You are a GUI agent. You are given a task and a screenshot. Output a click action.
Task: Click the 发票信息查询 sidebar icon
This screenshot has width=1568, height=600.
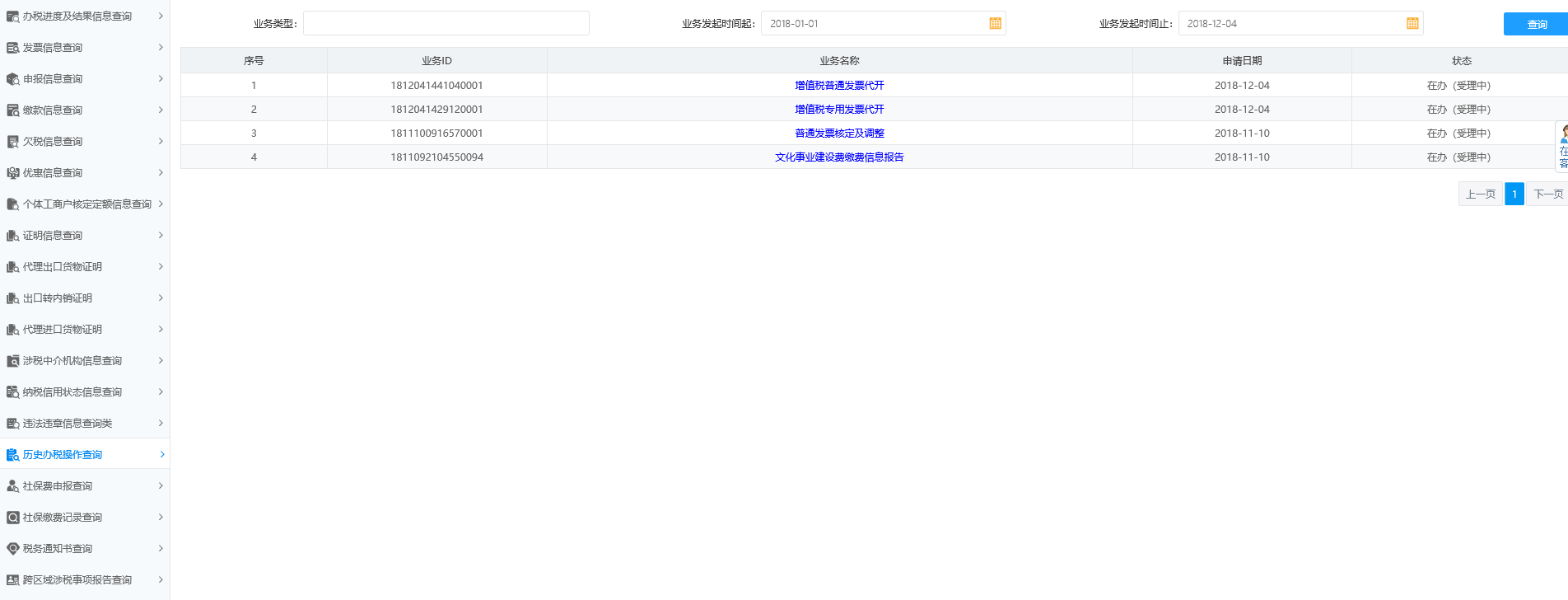coord(12,48)
